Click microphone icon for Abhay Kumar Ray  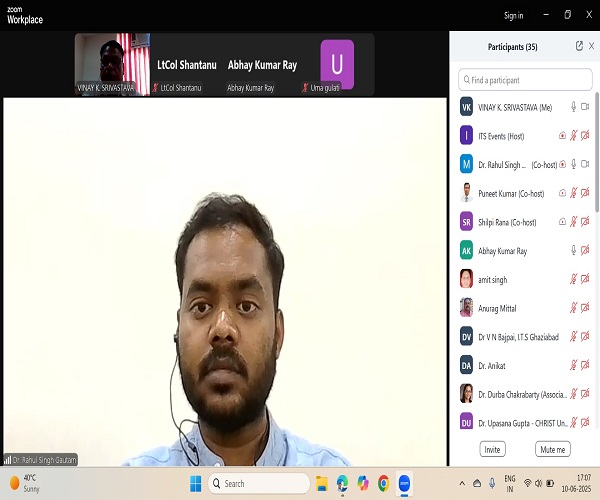[x=573, y=250]
